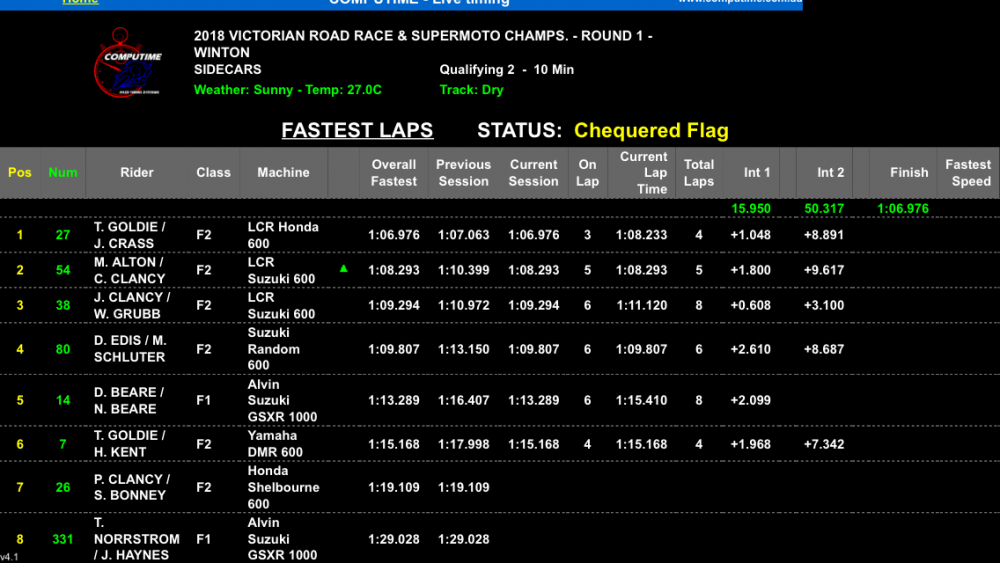1000x563 pixels.
Task: Click the Machine column header
Action: pyautogui.click(x=283, y=173)
